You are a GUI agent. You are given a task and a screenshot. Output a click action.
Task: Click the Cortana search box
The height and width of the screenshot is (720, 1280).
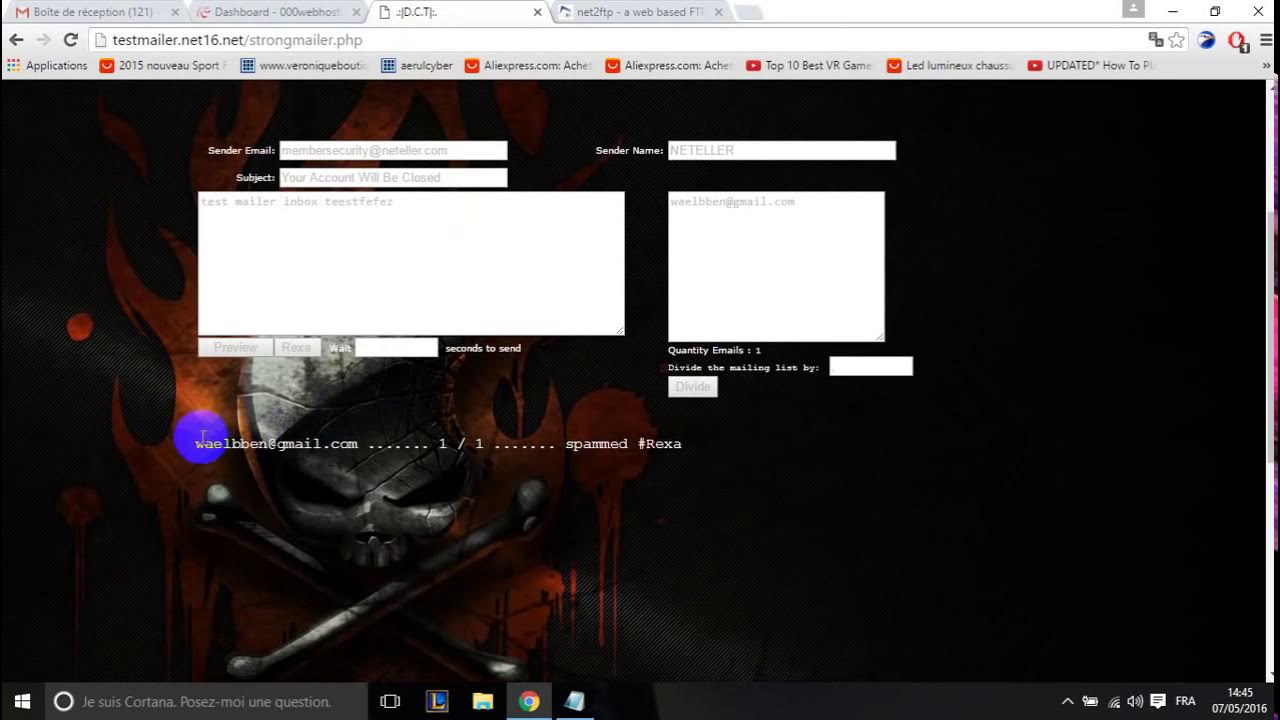point(208,701)
